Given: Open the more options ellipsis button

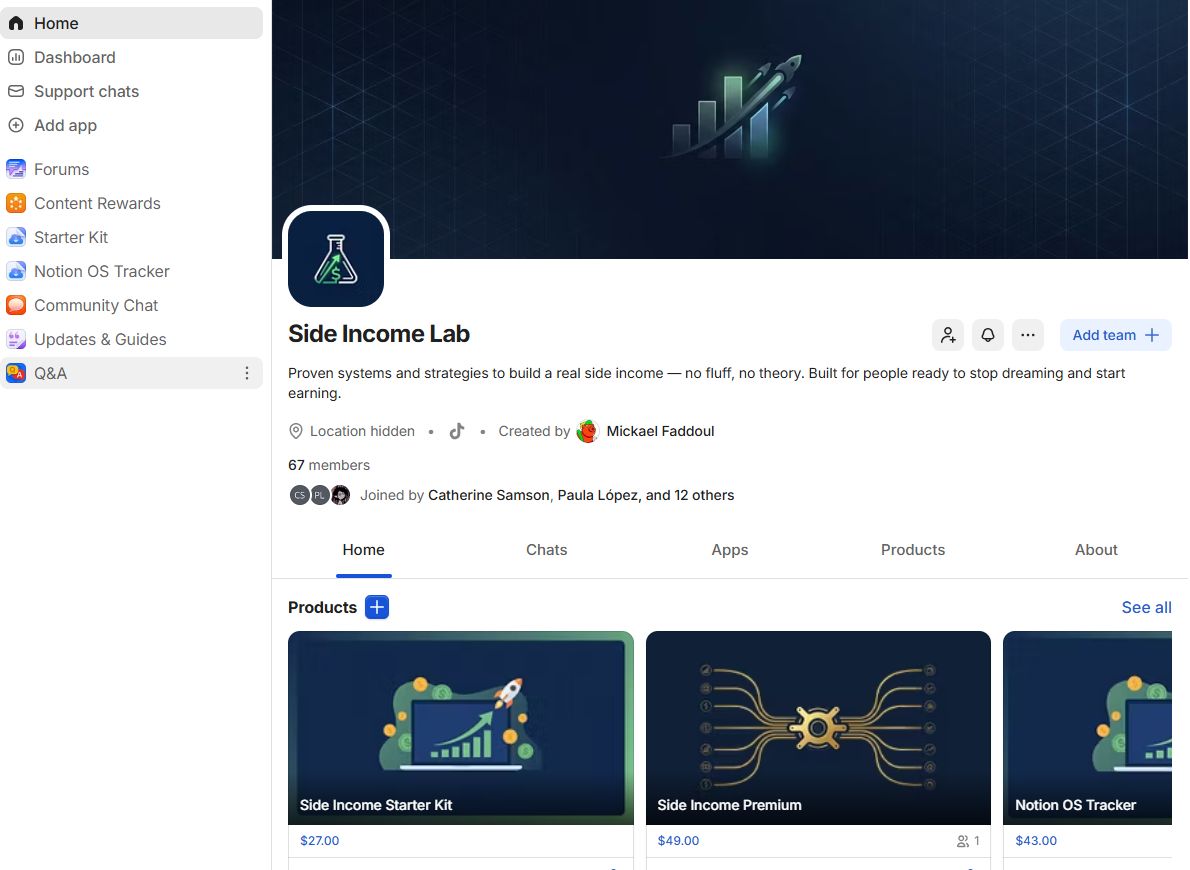Looking at the screenshot, I should point(1028,335).
